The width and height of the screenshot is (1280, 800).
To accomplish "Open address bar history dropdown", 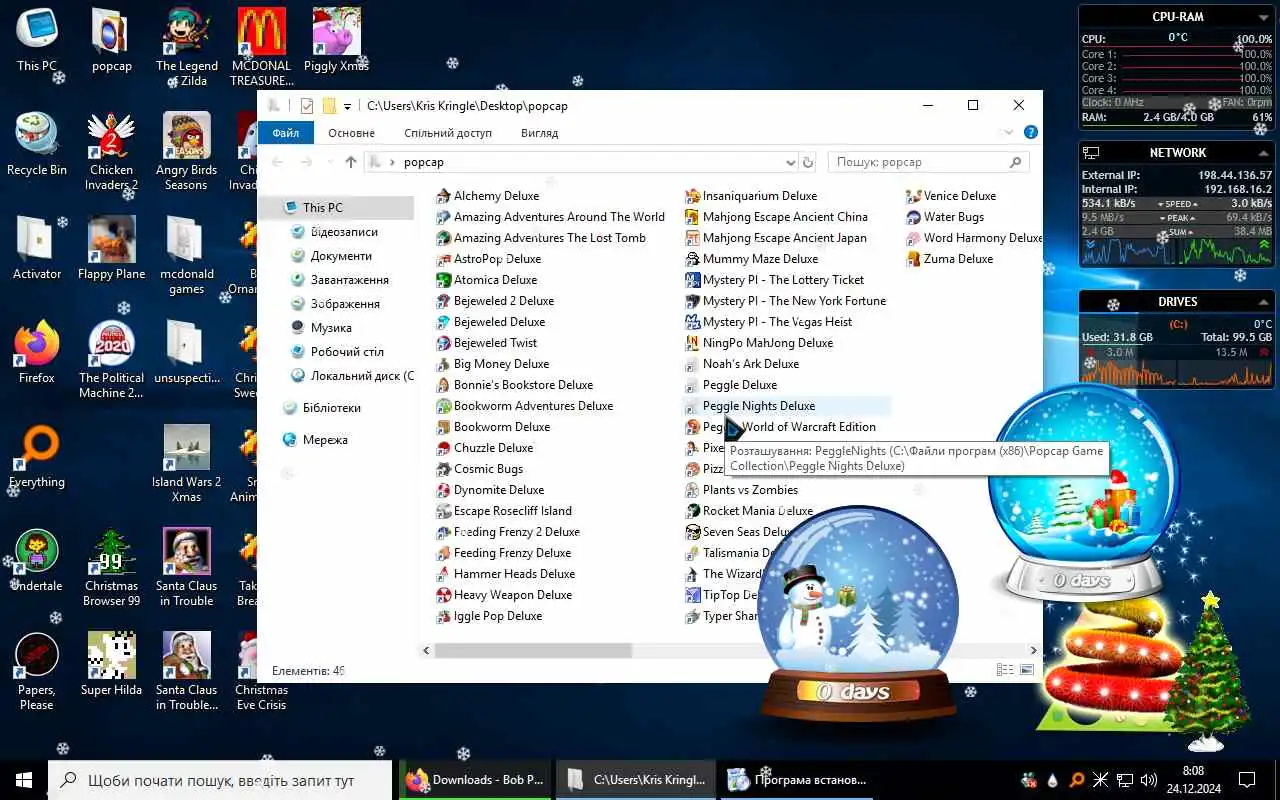I will click(x=790, y=162).
